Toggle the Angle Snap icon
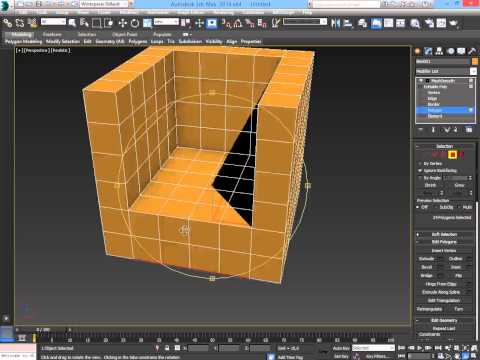The height and width of the screenshot is (360, 480). [x=238, y=23]
